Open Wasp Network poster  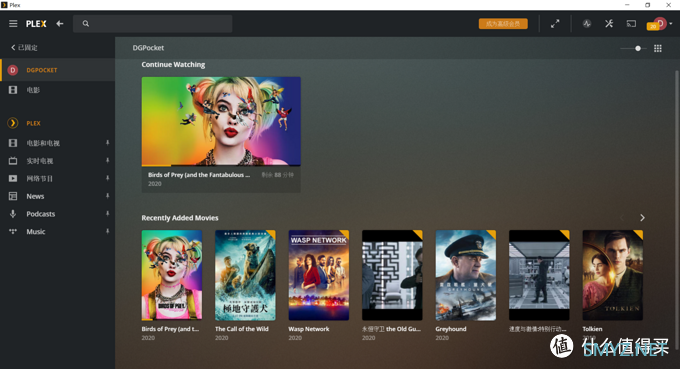[319, 275]
